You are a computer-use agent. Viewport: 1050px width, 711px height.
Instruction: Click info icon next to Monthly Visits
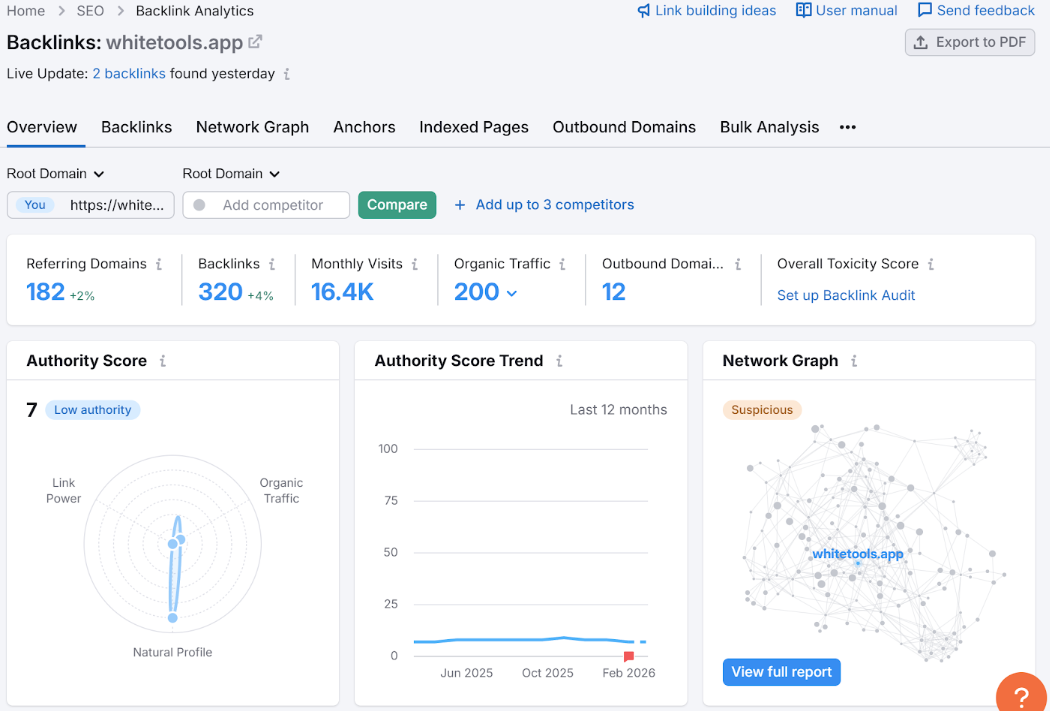pyautogui.click(x=415, y=264)
